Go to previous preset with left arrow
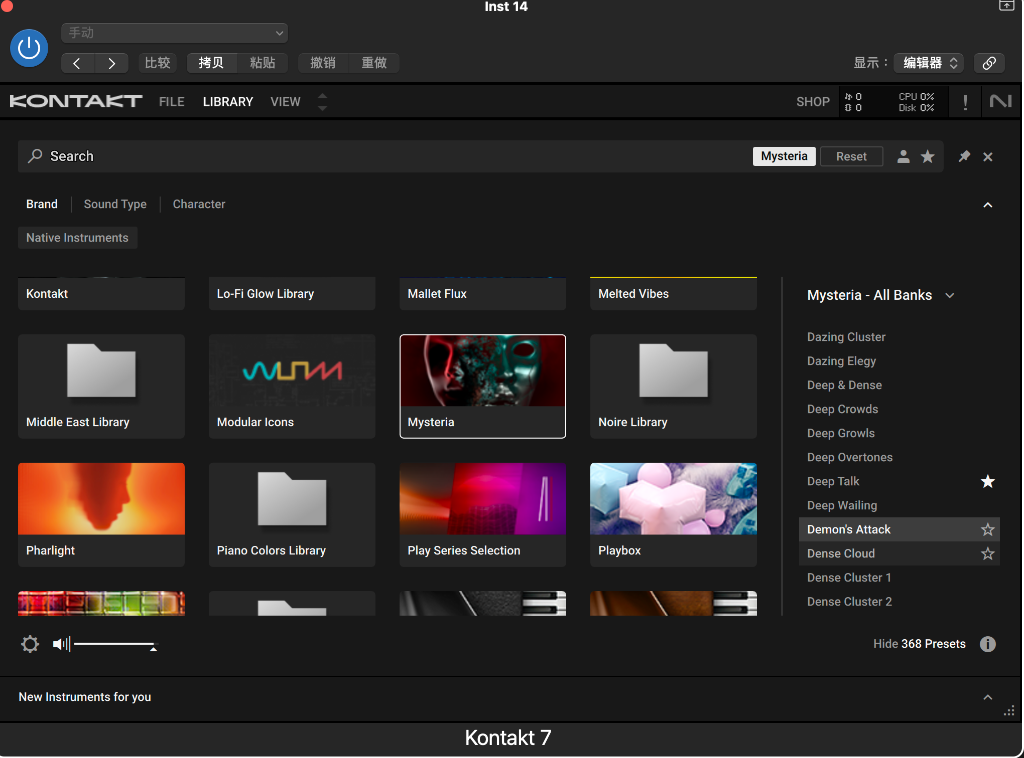1024x758 pixels. (x=77, y=63)
